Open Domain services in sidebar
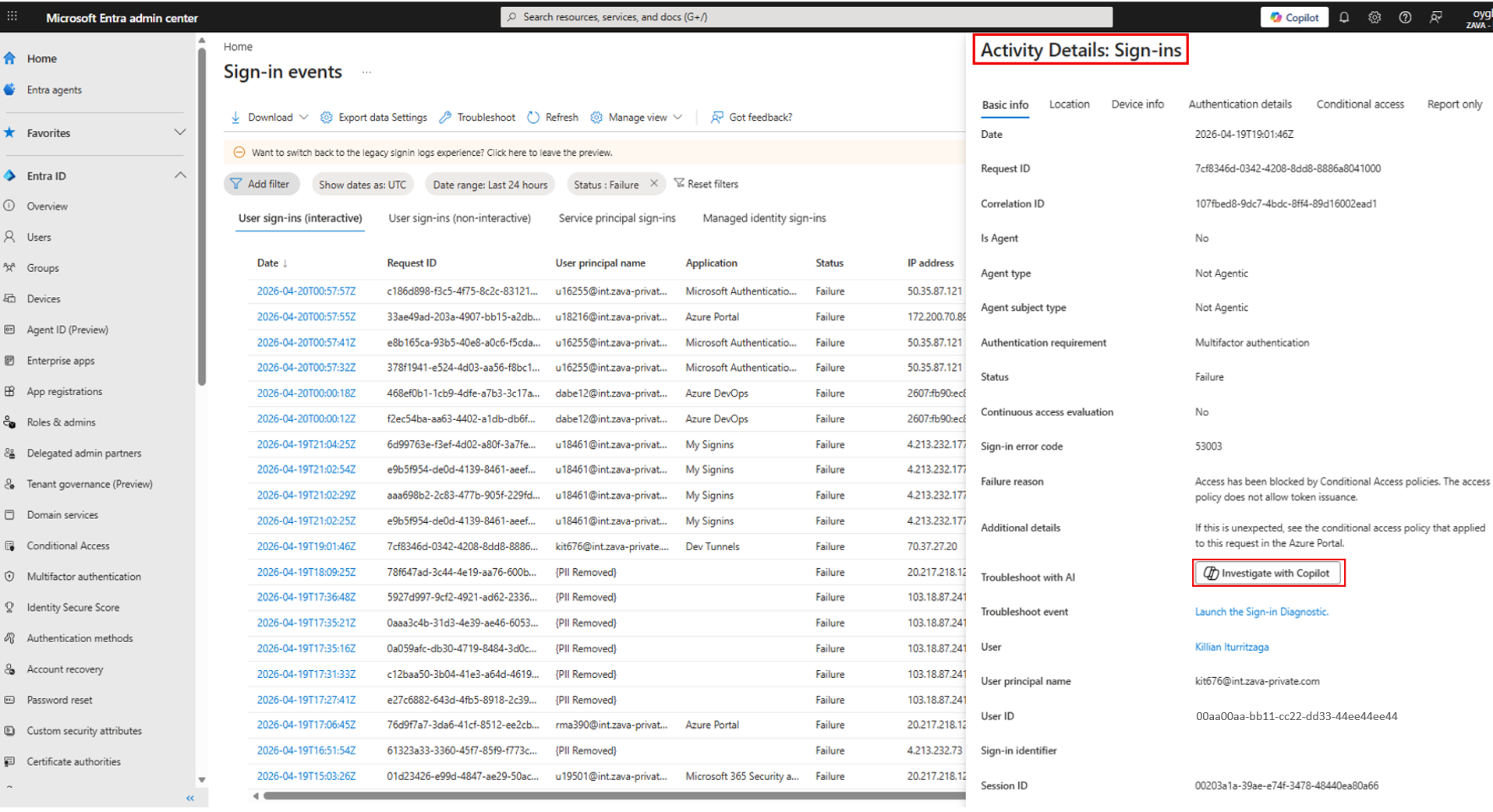This screenshot has width=1493, height=812. point(62,515)
